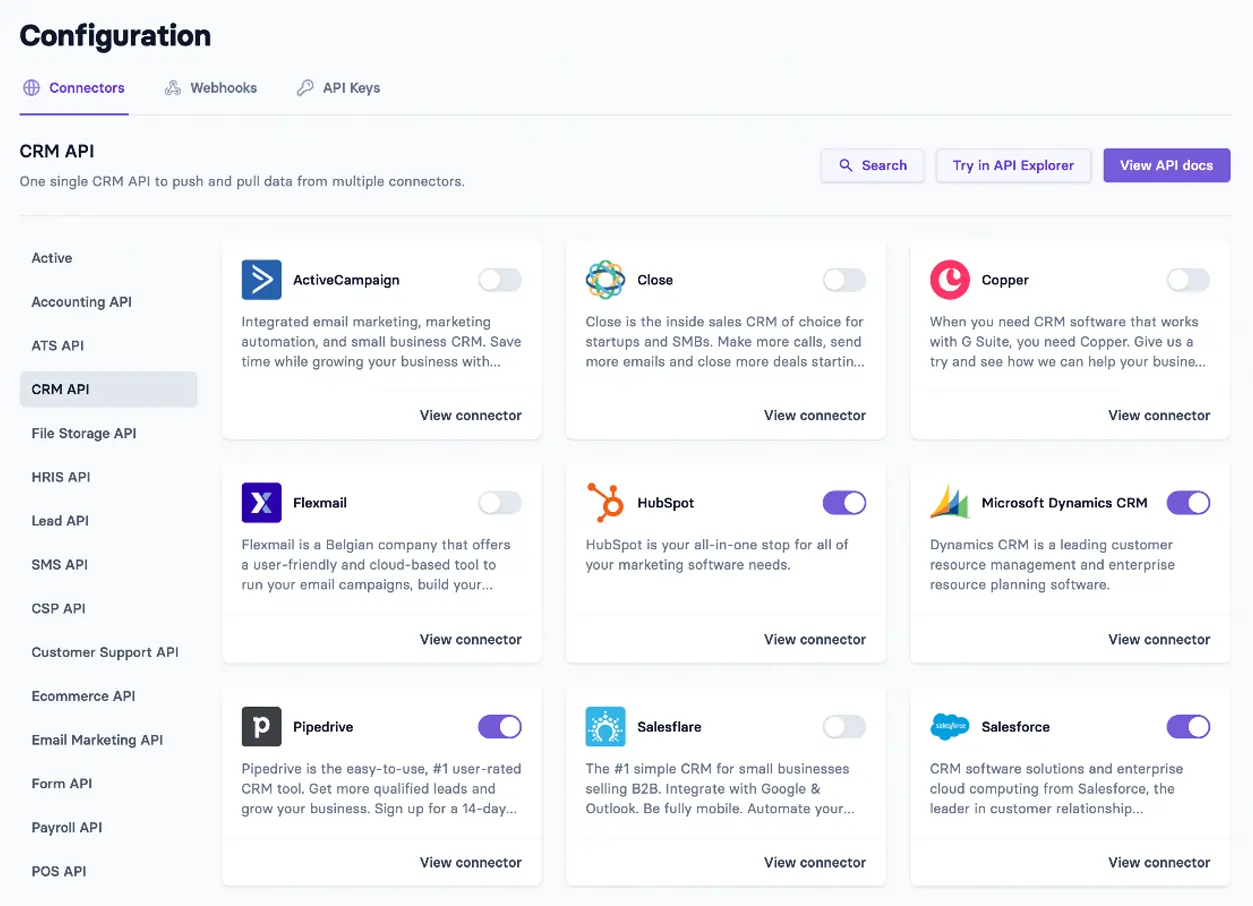Switch to the Connectors tab
Viewport: 1253px width, 906px height.
(74, 88)
